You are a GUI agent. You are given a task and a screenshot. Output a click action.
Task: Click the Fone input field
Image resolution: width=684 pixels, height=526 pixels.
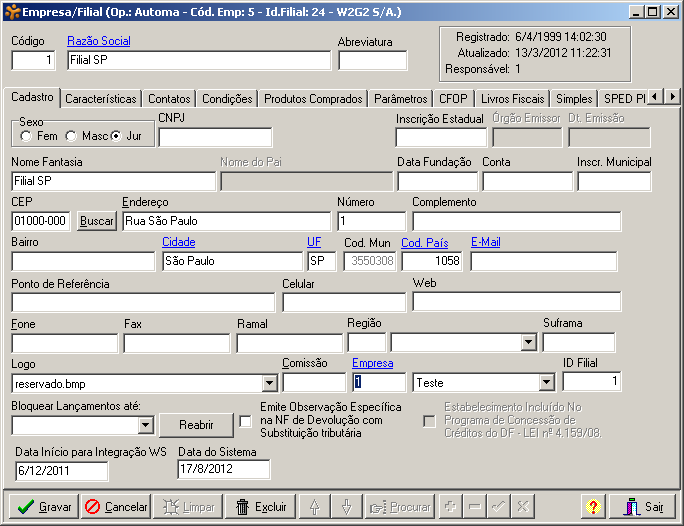(65, 343)
